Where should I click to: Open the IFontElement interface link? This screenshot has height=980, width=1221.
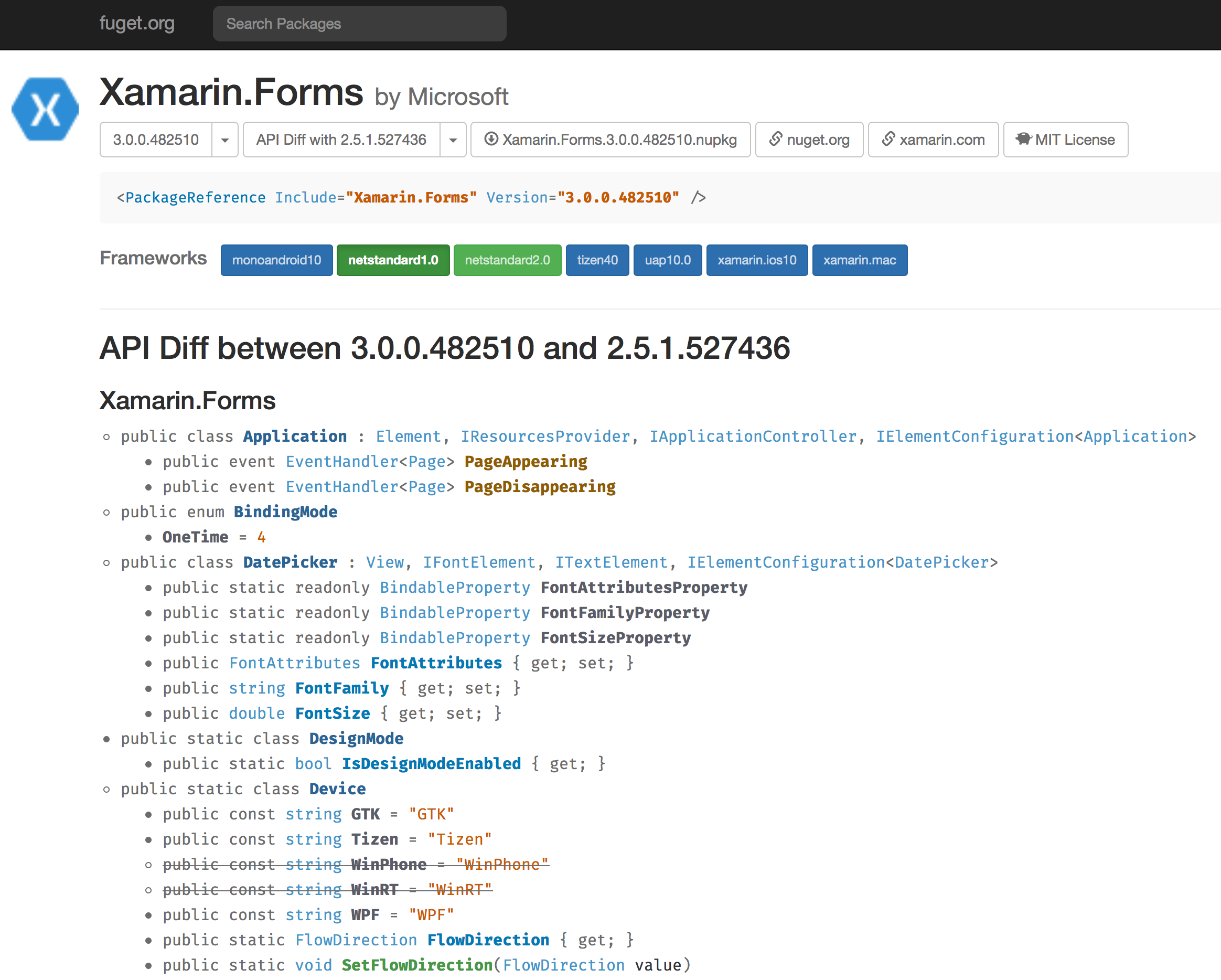coord(479,562)
